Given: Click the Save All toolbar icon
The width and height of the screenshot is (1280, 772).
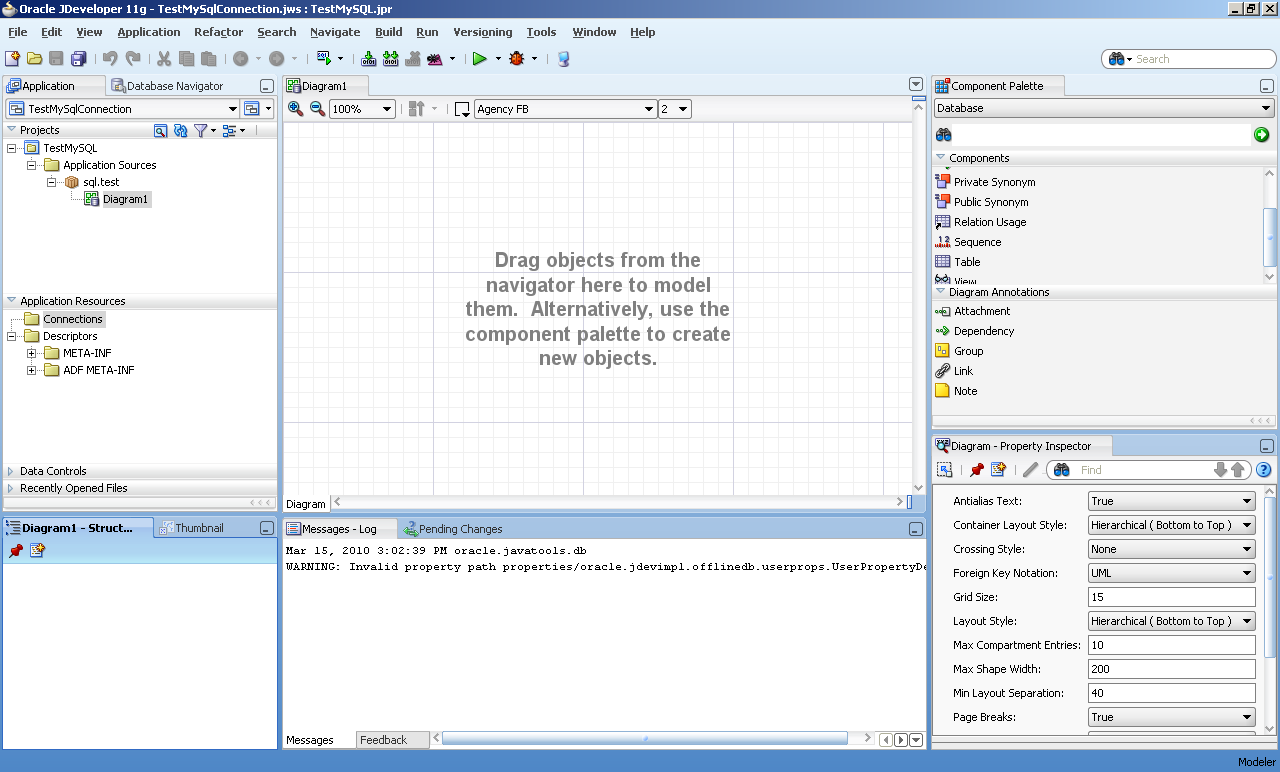Looking at the screenshot, I should 78,59.
